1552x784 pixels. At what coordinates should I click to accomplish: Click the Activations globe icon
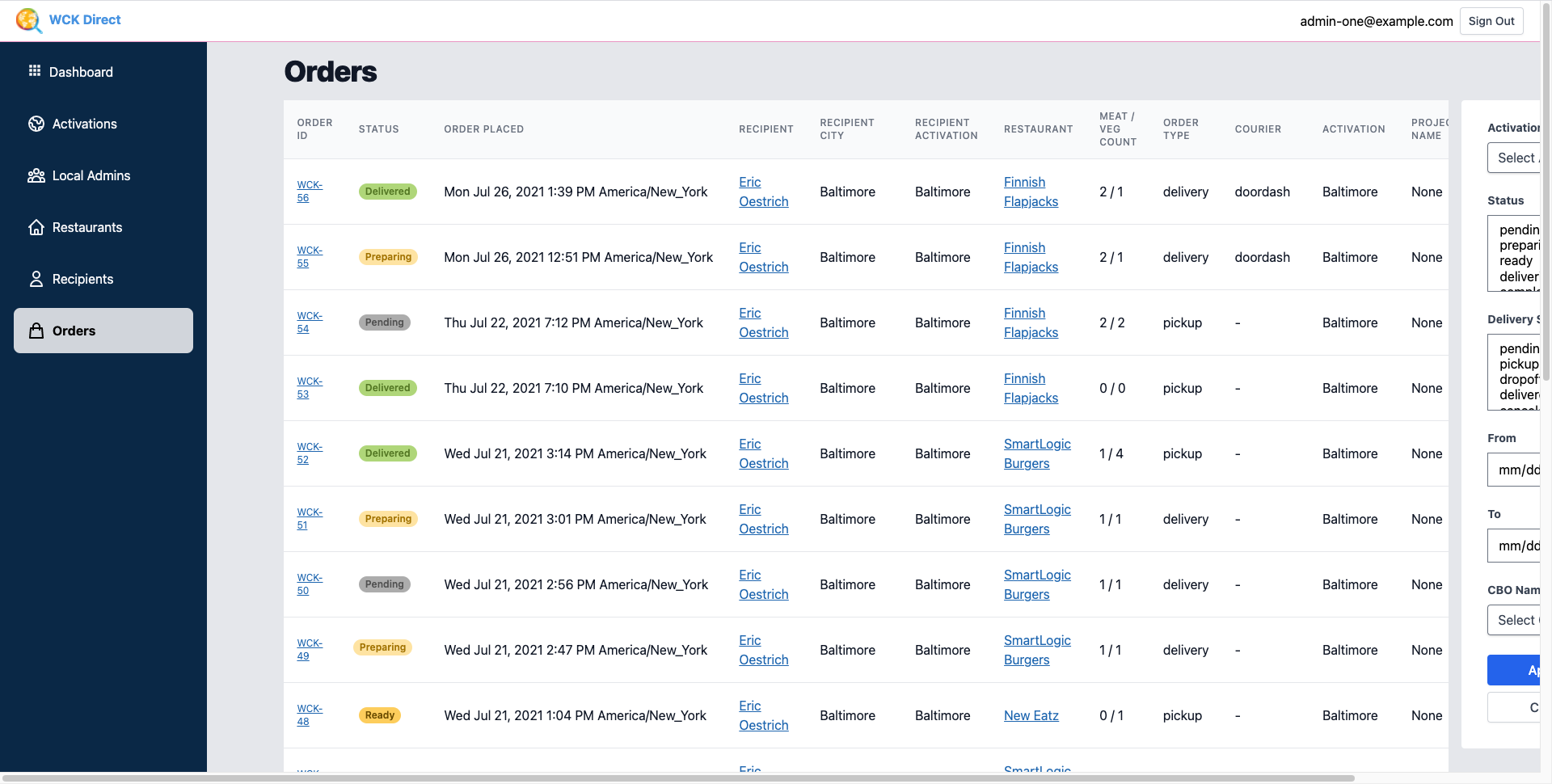click(x=36, y=124)
